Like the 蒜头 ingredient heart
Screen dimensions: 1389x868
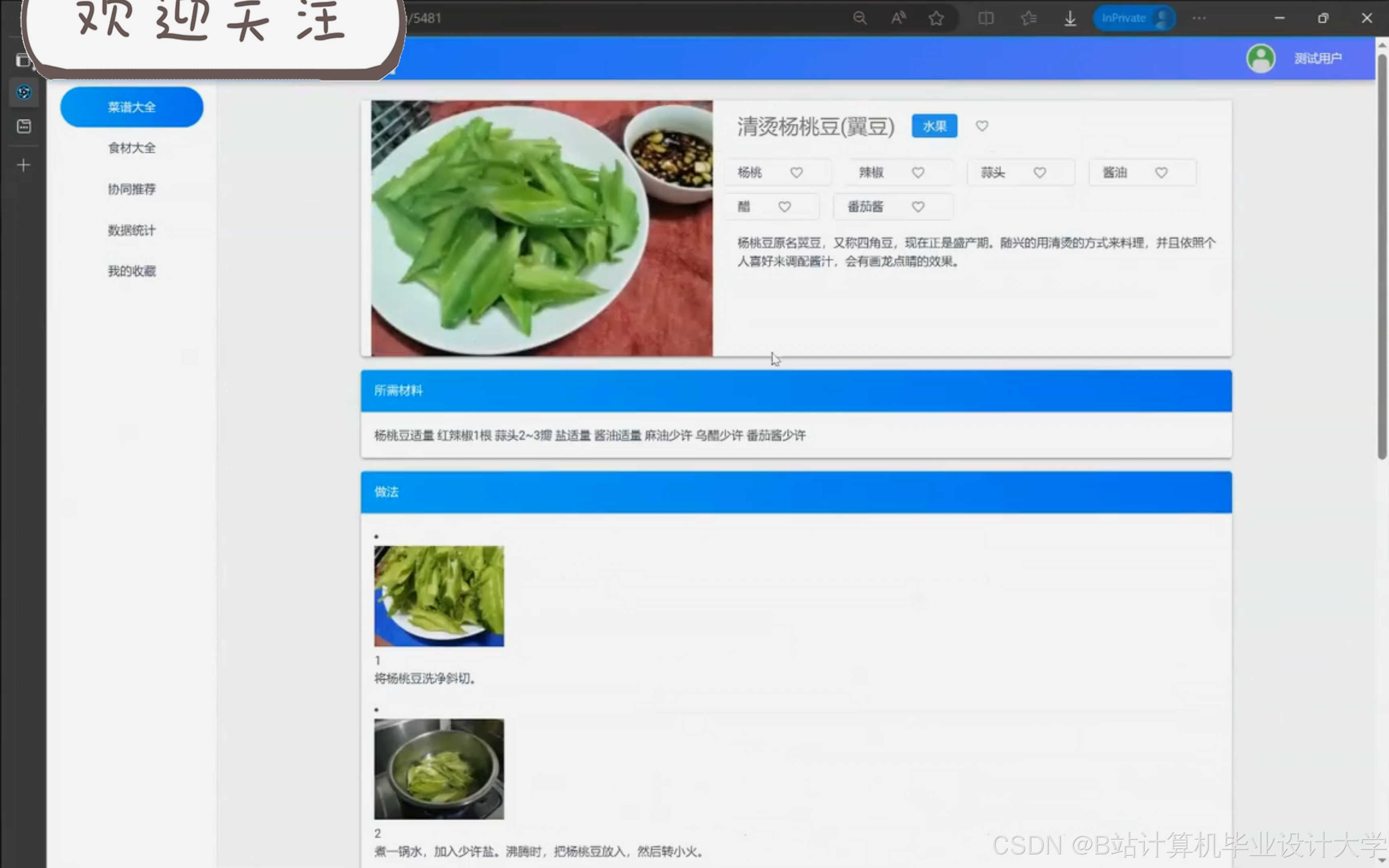(1039, 172)
